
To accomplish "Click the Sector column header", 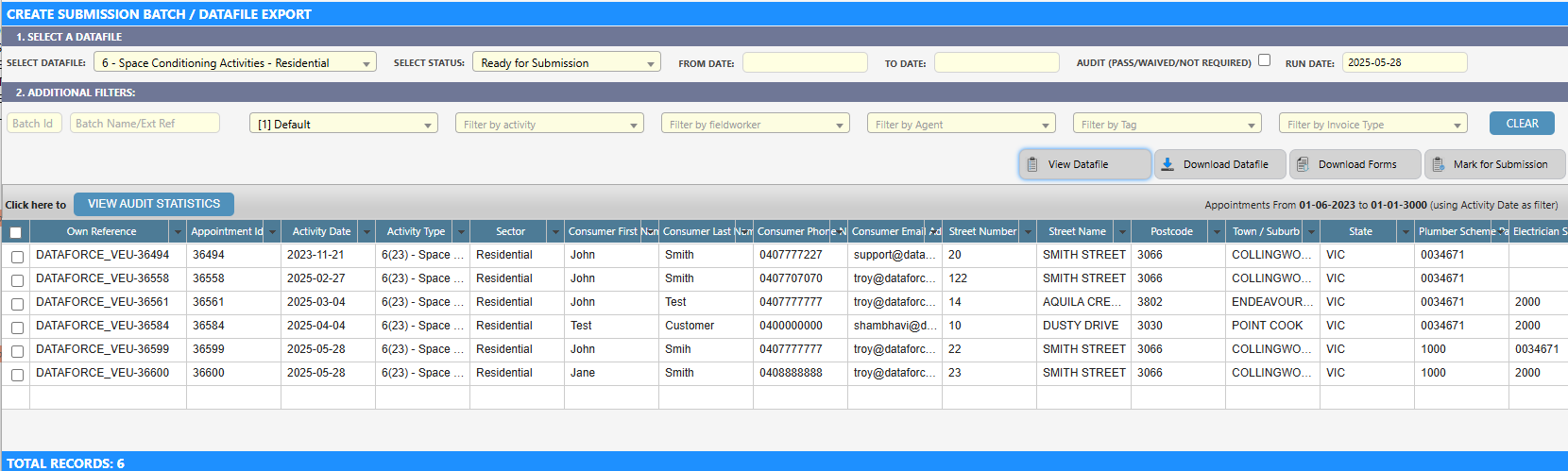I will (510, 232).
